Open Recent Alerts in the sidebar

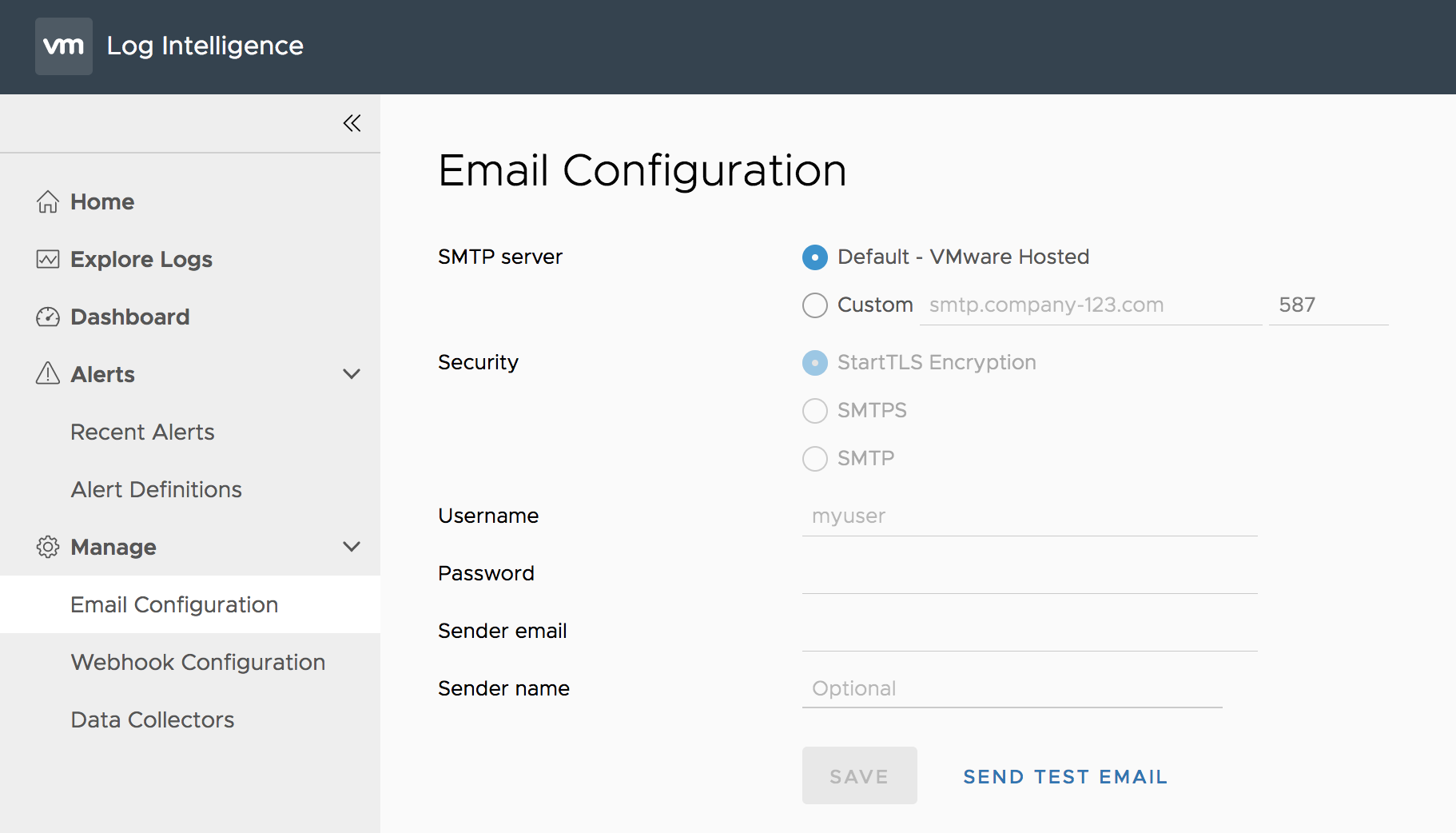pyautogui.click(x=142, y=432)
